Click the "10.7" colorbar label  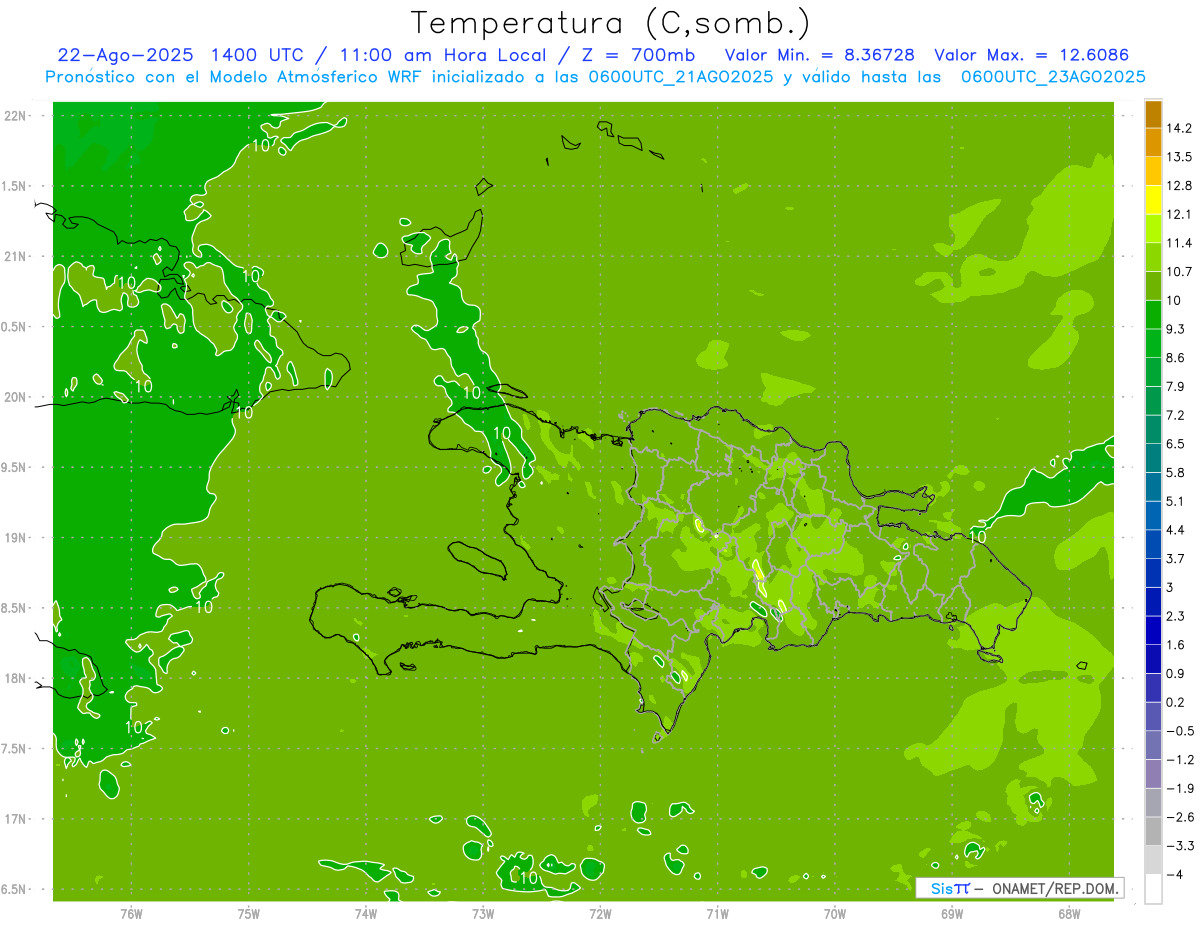click(1179, 272)
